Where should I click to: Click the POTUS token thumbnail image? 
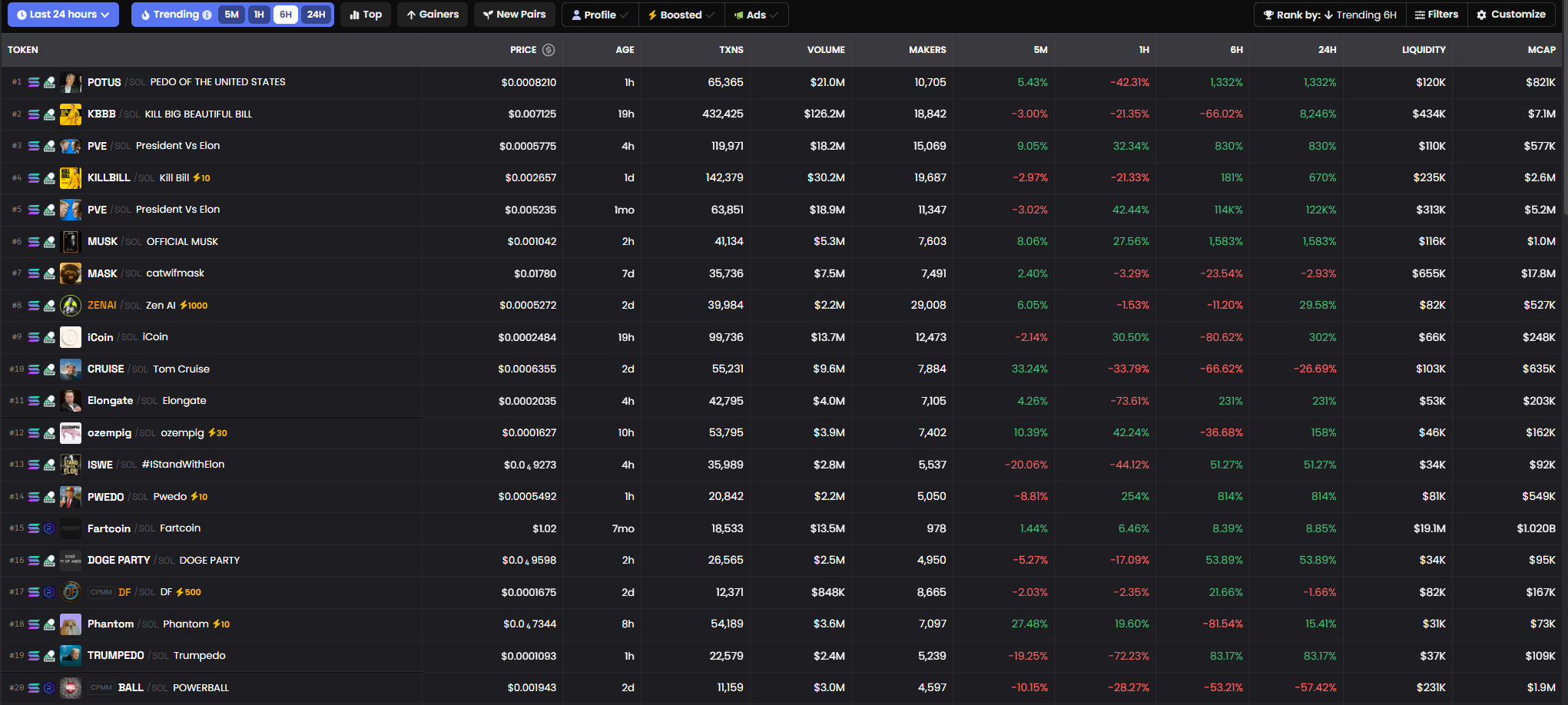[x=71, y=82]
